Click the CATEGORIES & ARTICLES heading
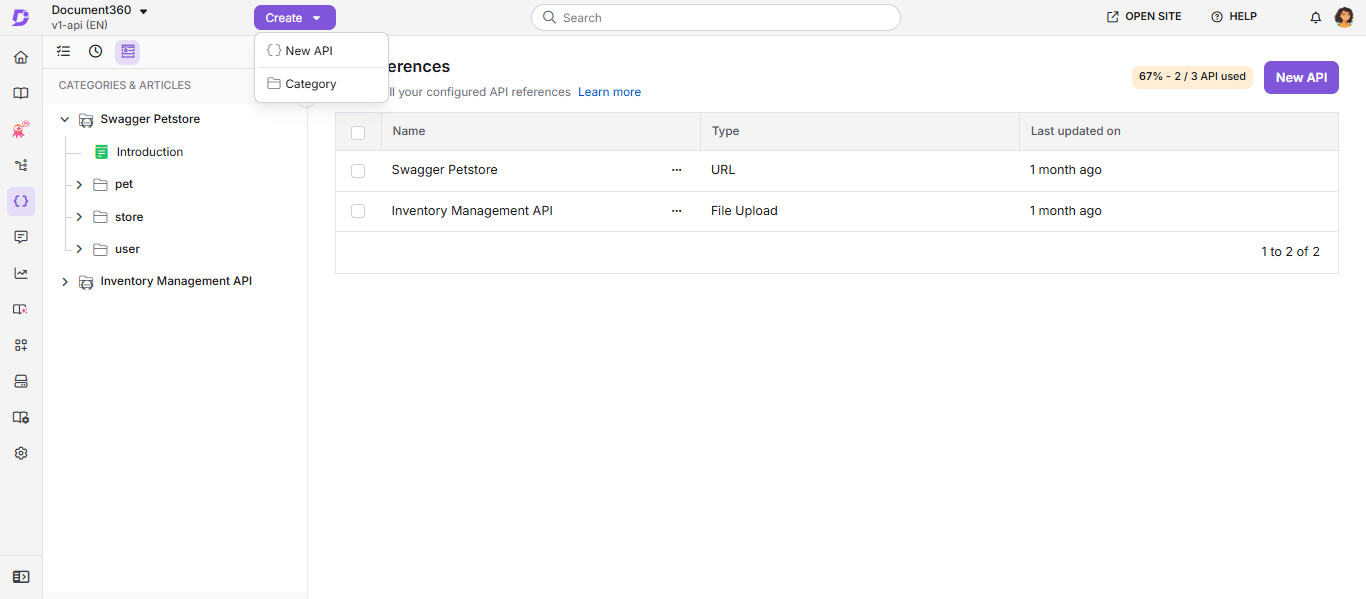The width and height of the screenshot is (1366, 599). coord(125,86)
